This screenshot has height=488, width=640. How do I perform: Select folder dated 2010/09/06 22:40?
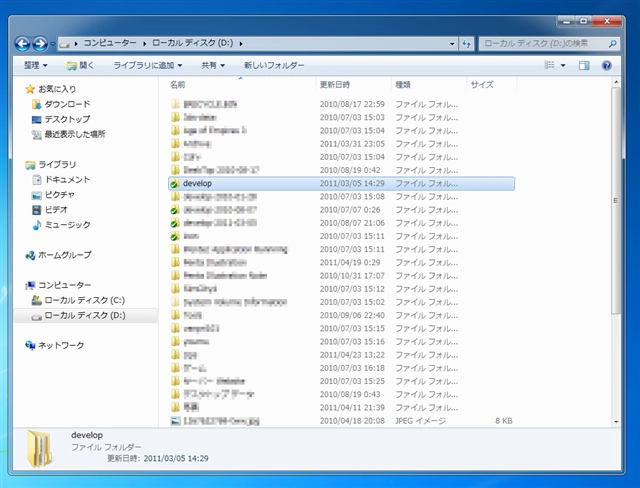click(x=341, y=315)
